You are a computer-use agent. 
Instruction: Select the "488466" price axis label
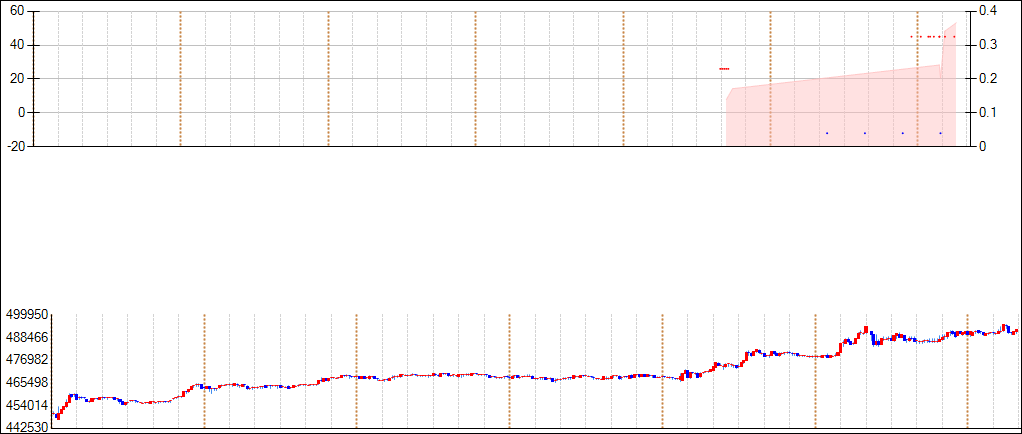[27, 337]
